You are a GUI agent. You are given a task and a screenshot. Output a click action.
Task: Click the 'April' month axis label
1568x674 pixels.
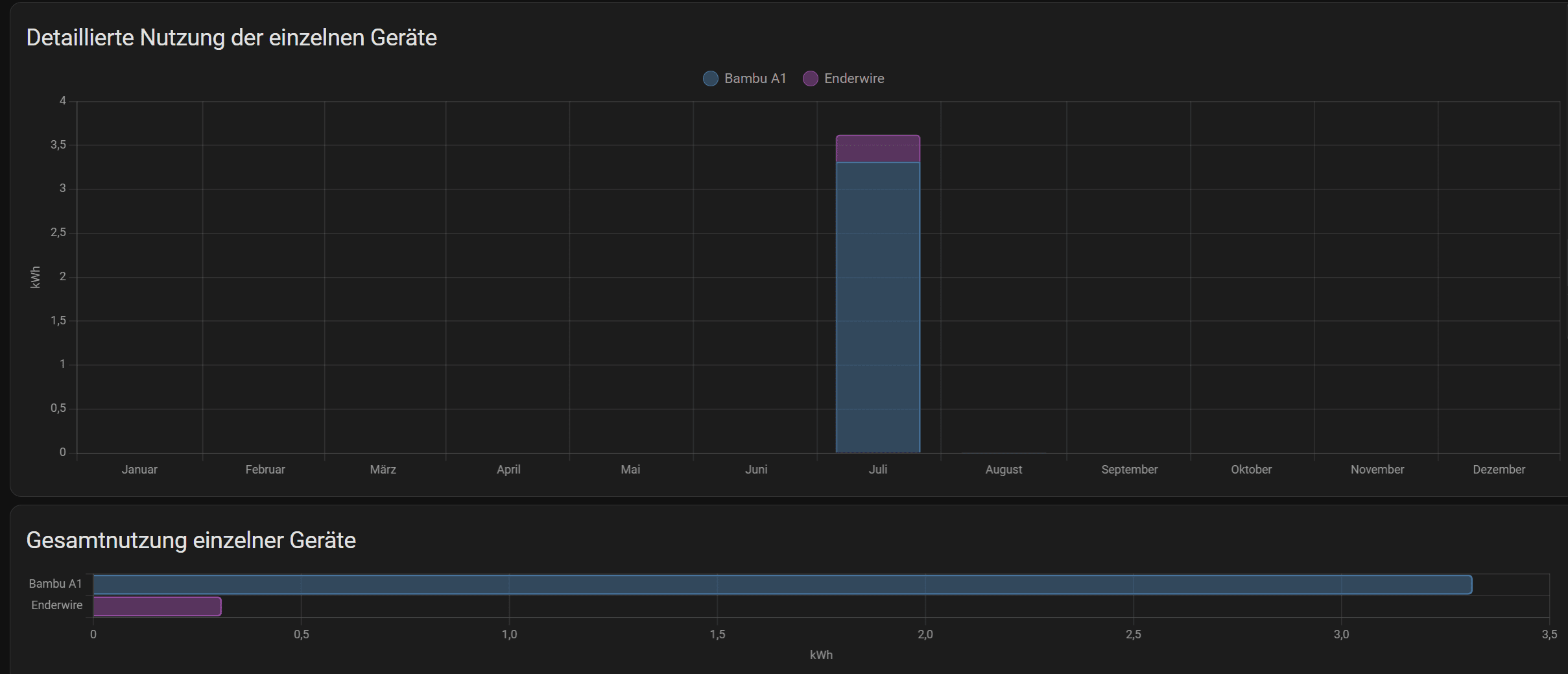[508, 470]
